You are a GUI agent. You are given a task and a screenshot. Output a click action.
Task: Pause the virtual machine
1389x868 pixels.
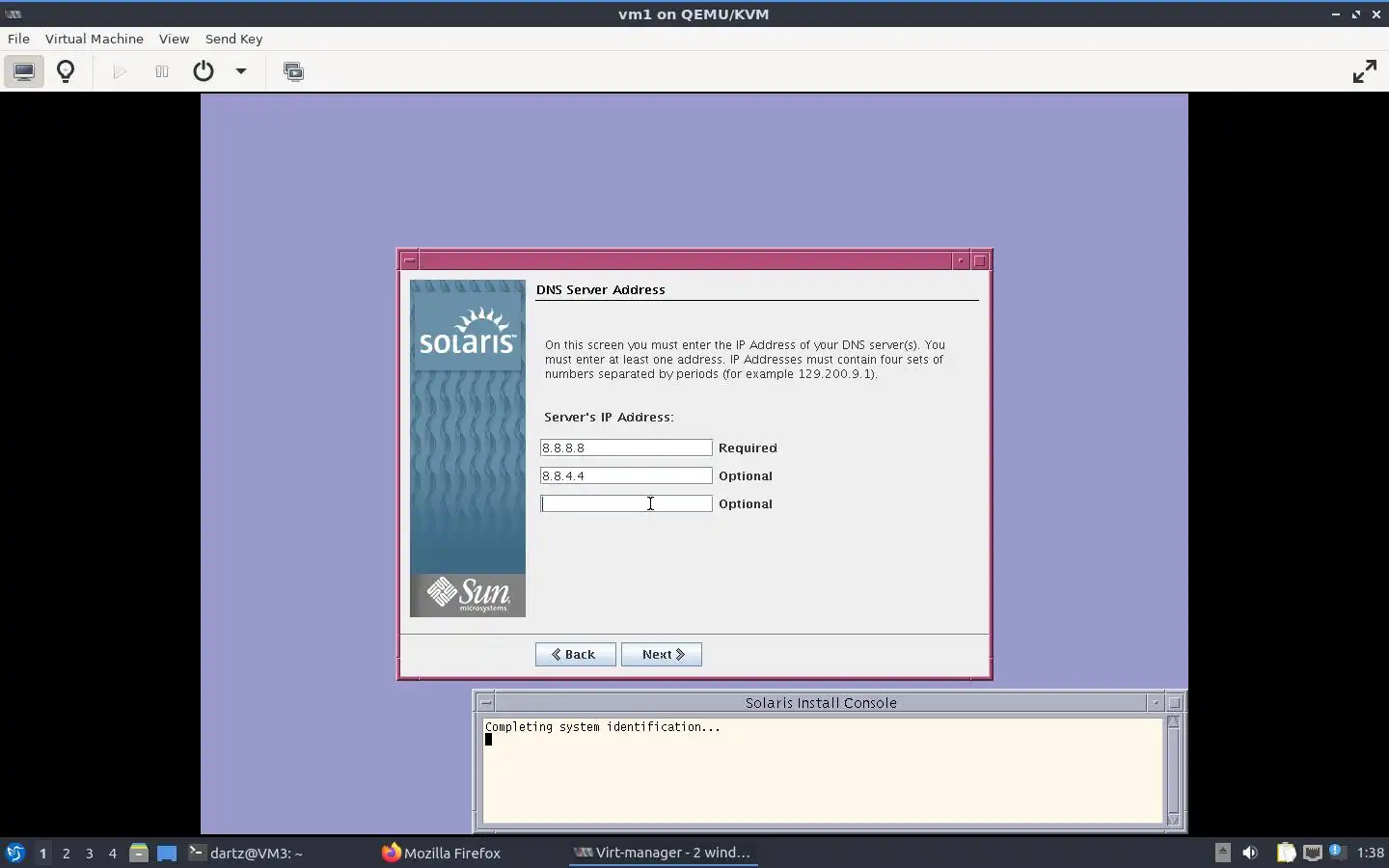click(161, 71)
